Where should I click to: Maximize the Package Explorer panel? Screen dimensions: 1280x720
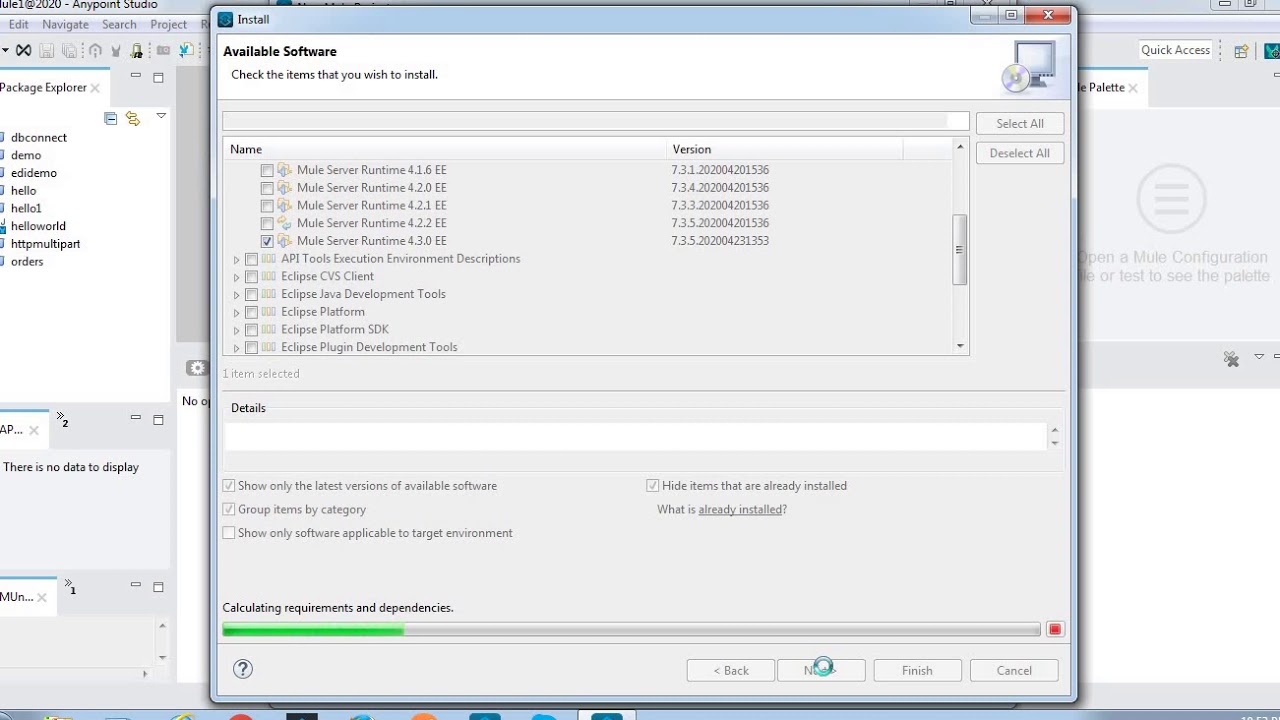pos(158,77)
